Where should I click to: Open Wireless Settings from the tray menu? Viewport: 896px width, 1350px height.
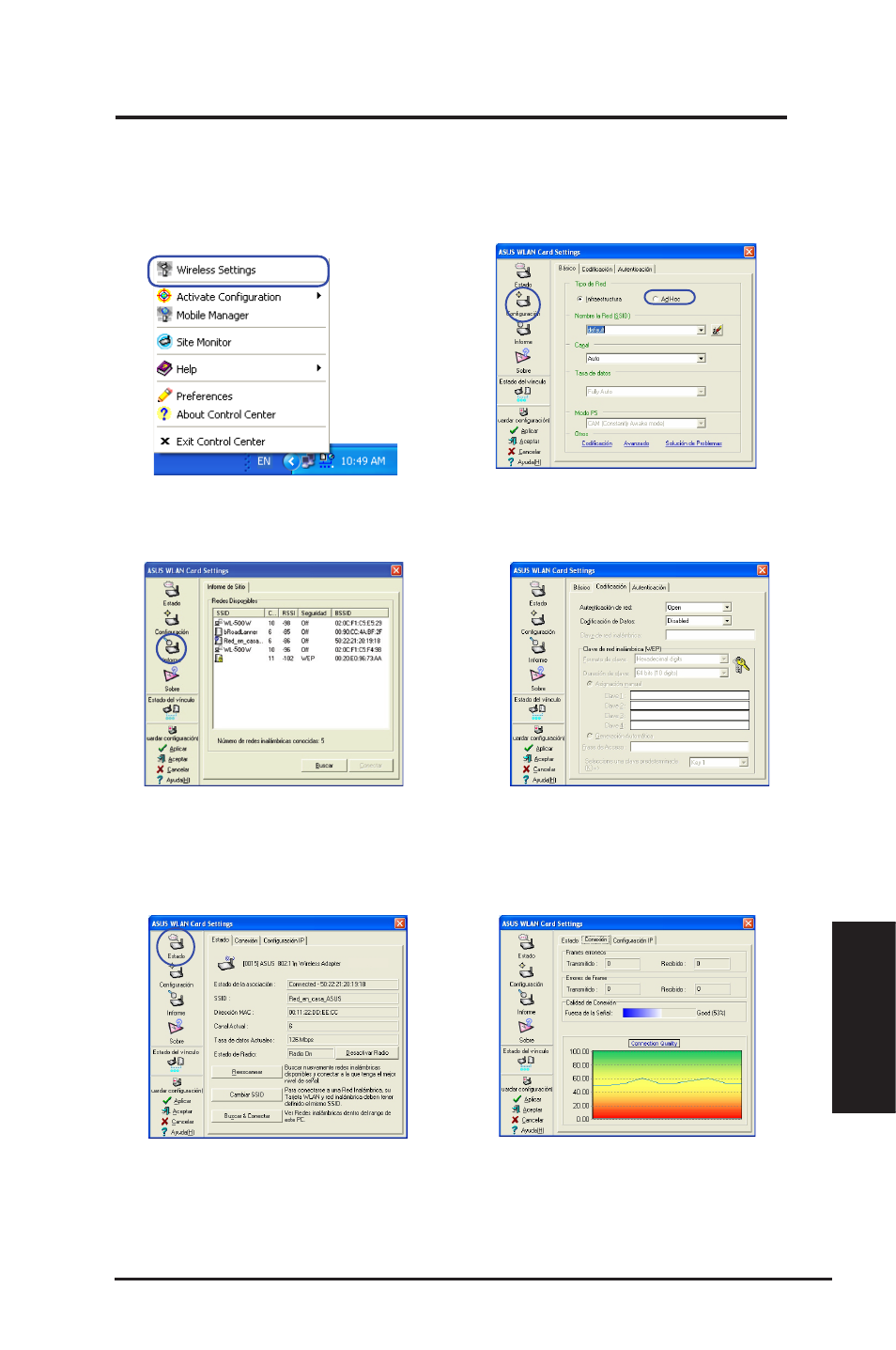coord(239,271)
